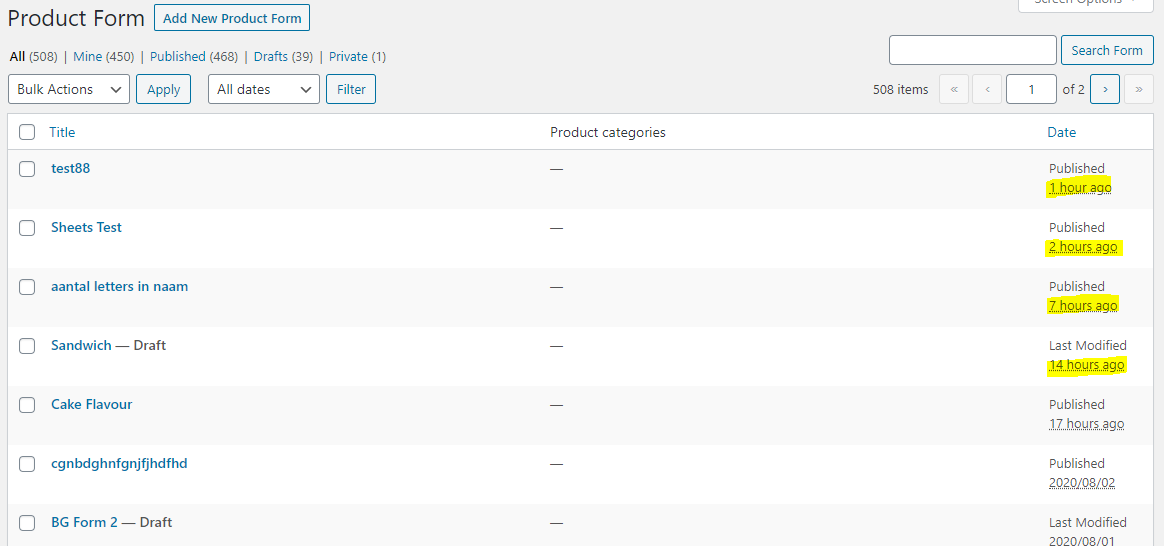Screen dimensions: 1164x546
Task: Click the 508 items count
Action: [x=900, y=90]
